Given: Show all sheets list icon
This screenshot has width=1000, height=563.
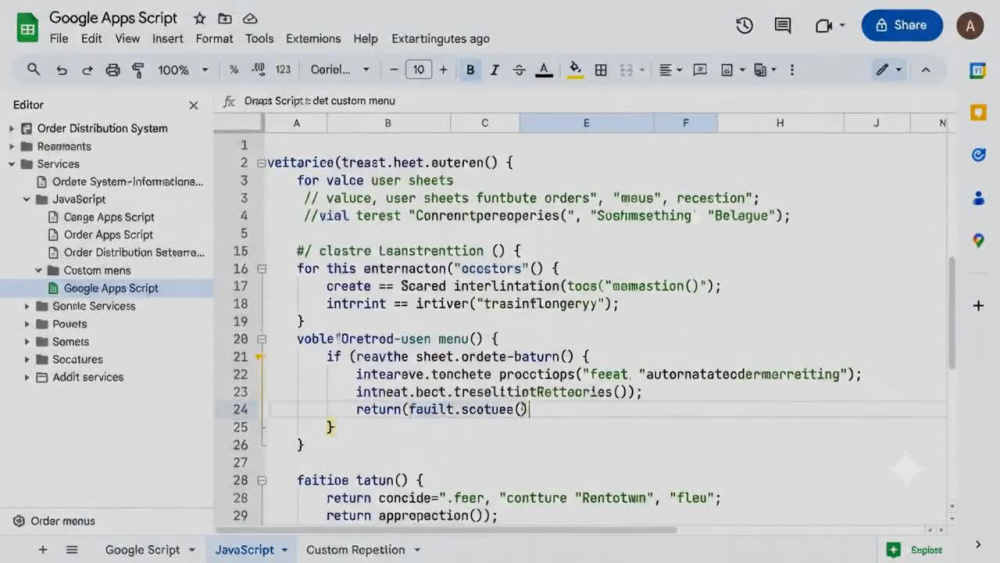Looking at the screenshot, I should [x=72, y=550].
